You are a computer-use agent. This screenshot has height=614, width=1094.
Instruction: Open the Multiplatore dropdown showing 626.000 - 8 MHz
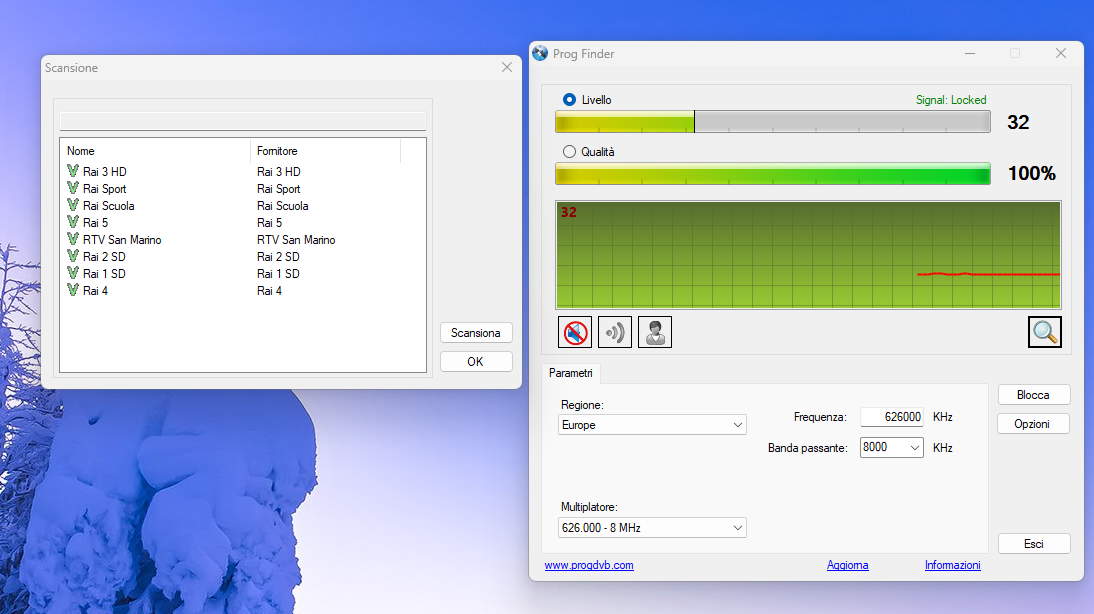pyautogui.click(x=652, y=527)
